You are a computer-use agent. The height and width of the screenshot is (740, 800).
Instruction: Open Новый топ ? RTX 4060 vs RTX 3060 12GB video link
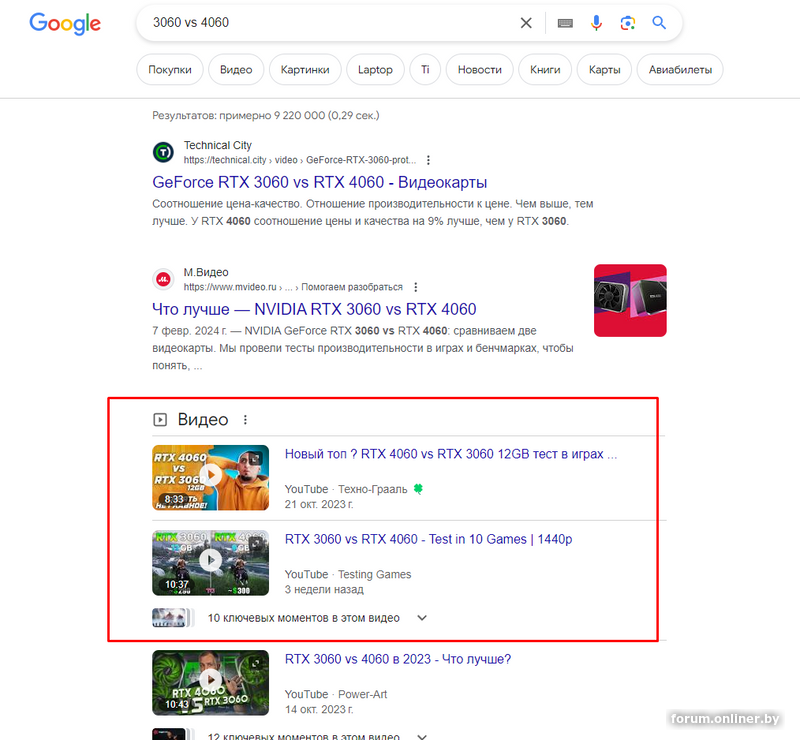[451, 454]
